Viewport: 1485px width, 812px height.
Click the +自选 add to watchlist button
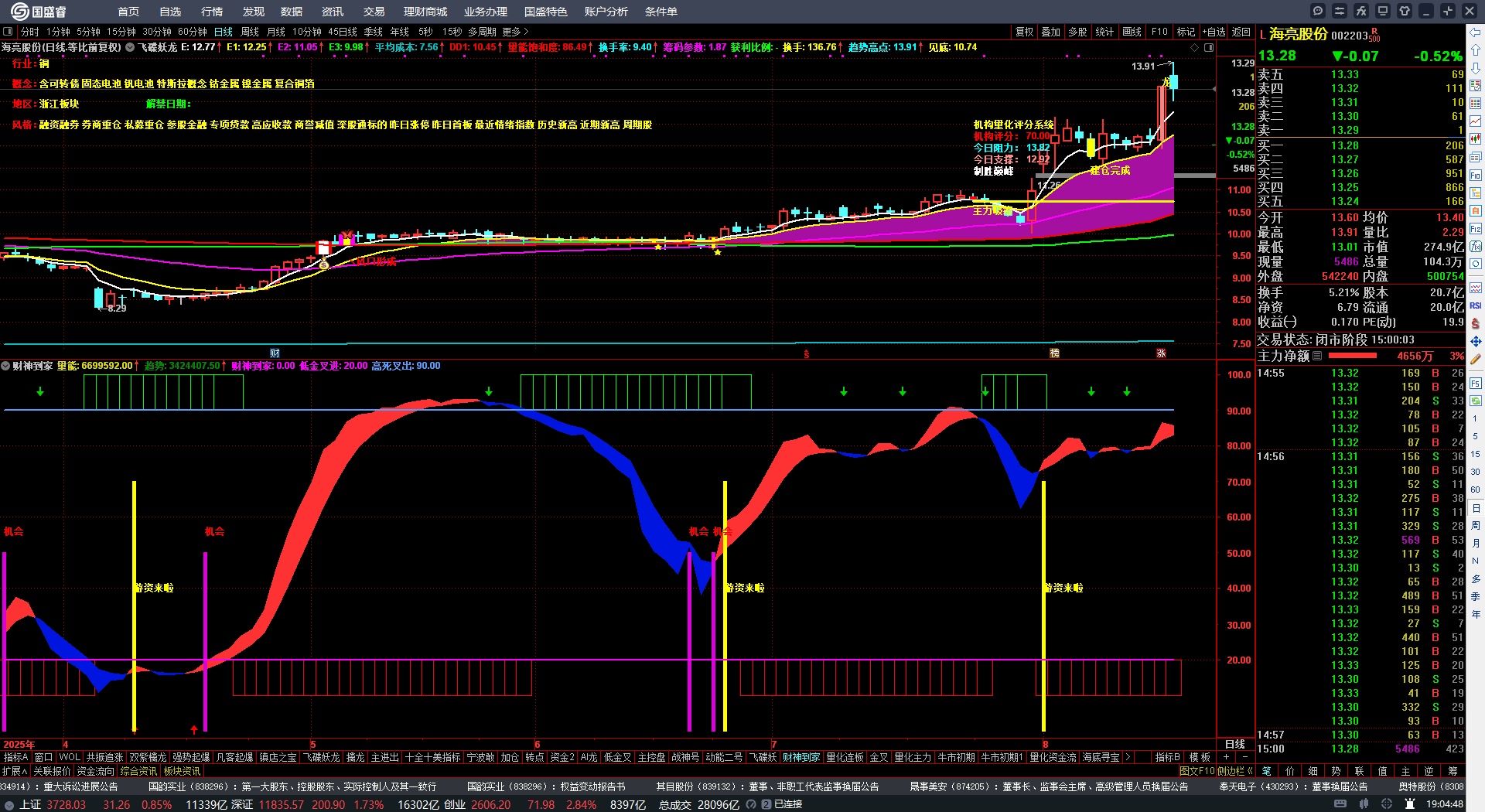[1214, 32]
